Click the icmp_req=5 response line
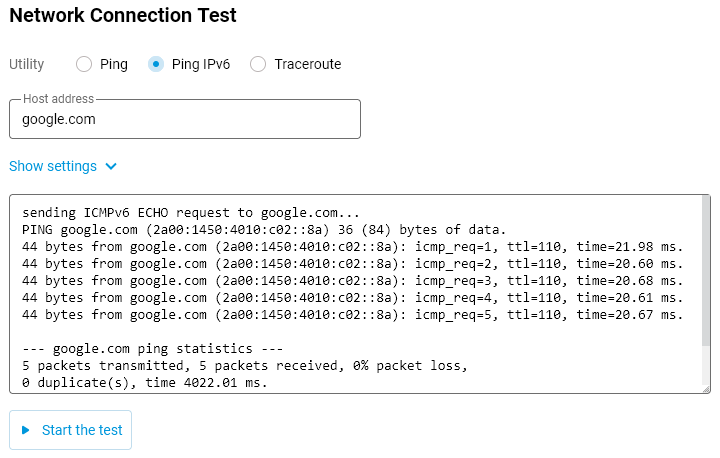The image size is (720, 458). click(x=350, y=315)
